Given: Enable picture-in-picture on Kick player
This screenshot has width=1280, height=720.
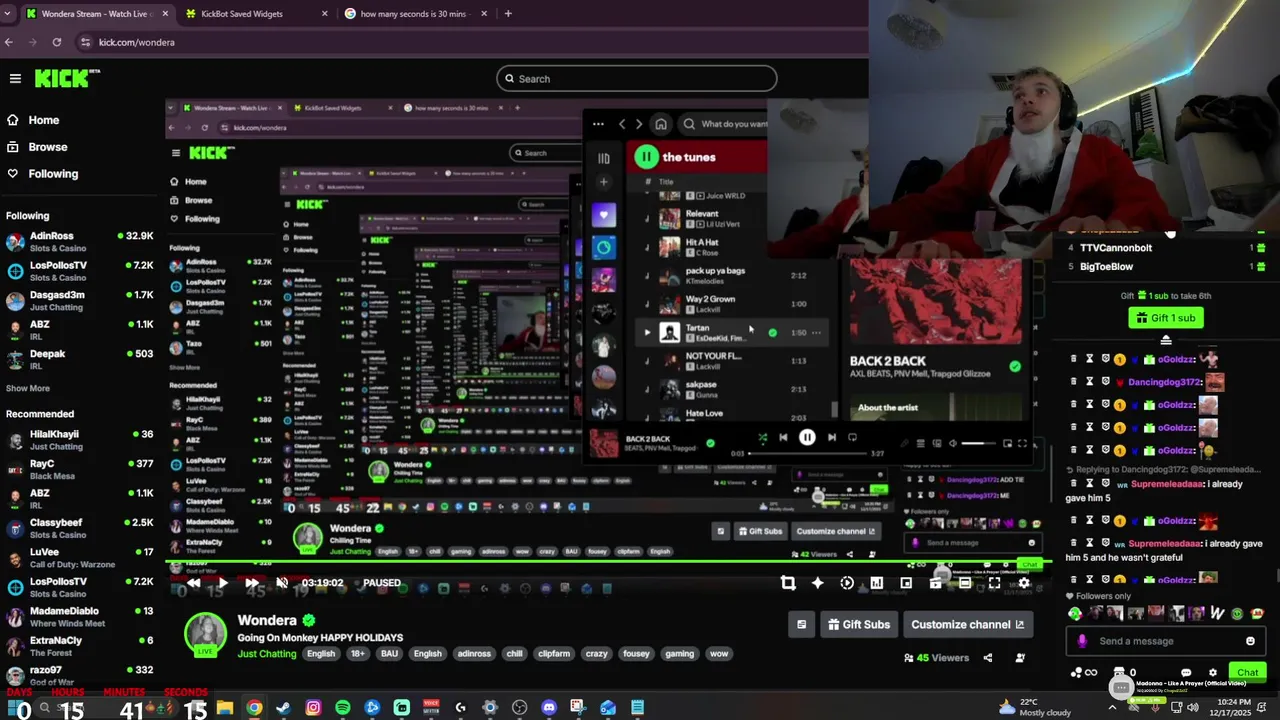Looking at the screenshot, I should tap(906, 583).
